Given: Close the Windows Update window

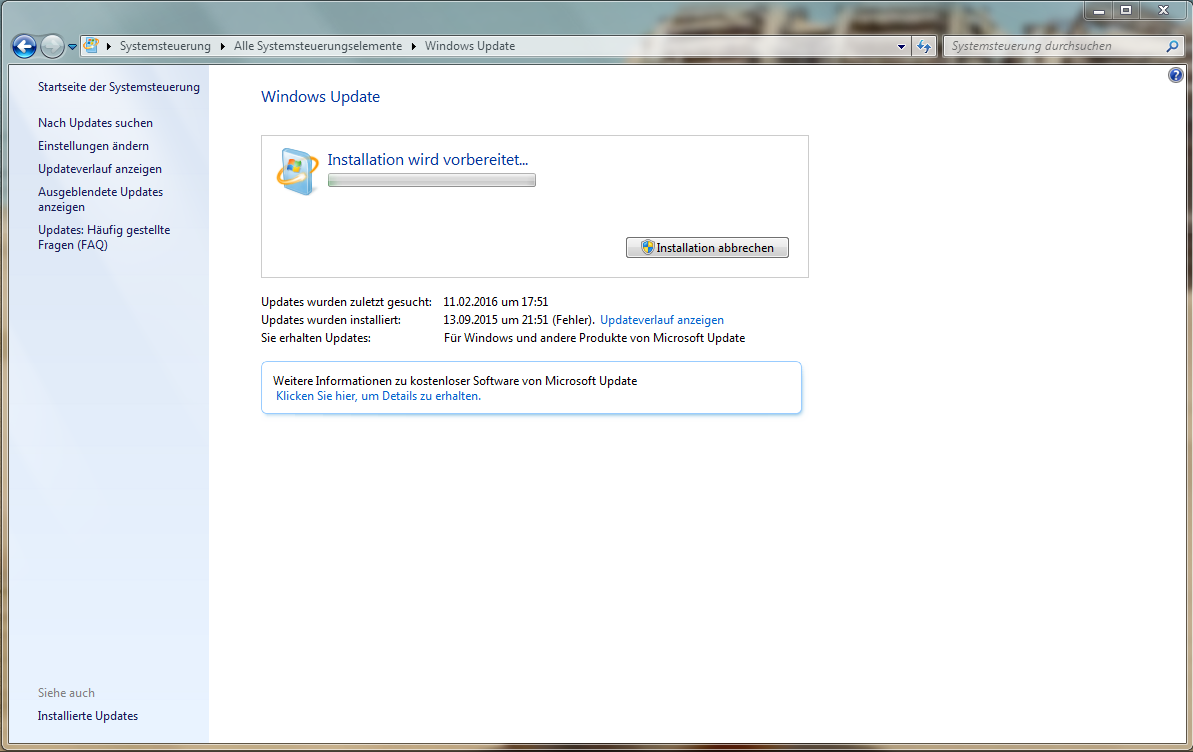Looking at the screenshot, I should coord(1163,10).
